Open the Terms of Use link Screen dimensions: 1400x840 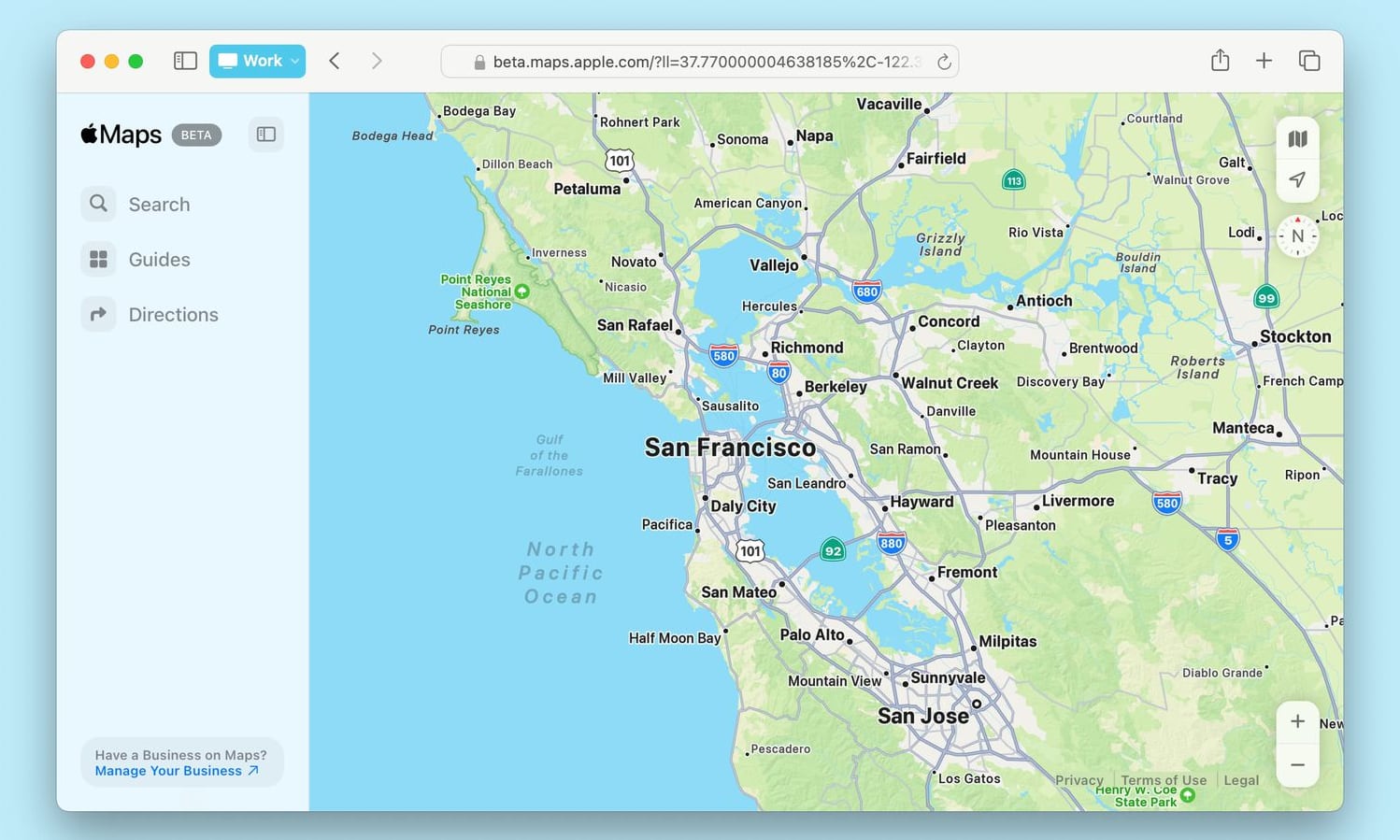point(1164,780)
